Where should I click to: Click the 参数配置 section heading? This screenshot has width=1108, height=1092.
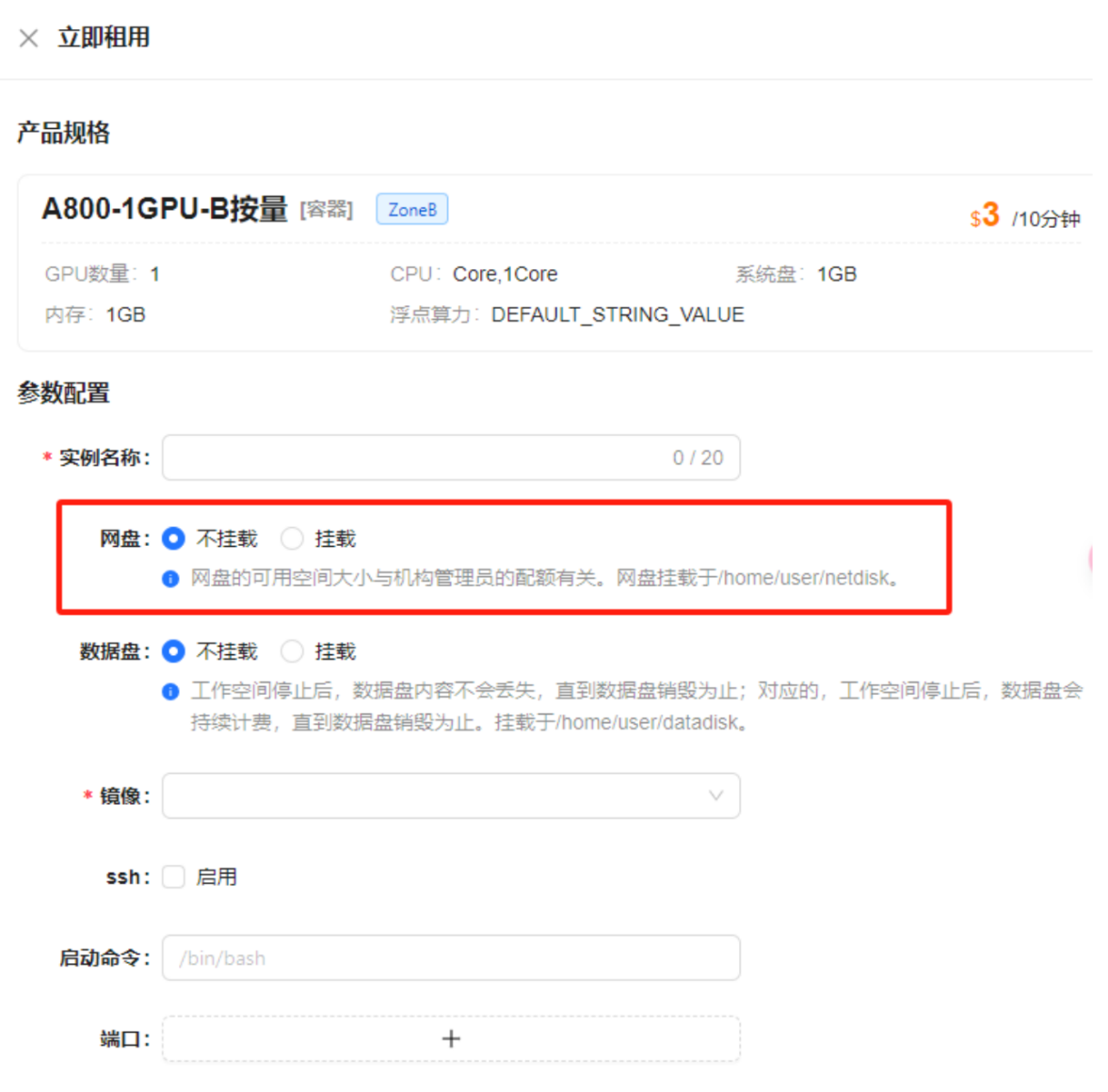pos(63,393)
